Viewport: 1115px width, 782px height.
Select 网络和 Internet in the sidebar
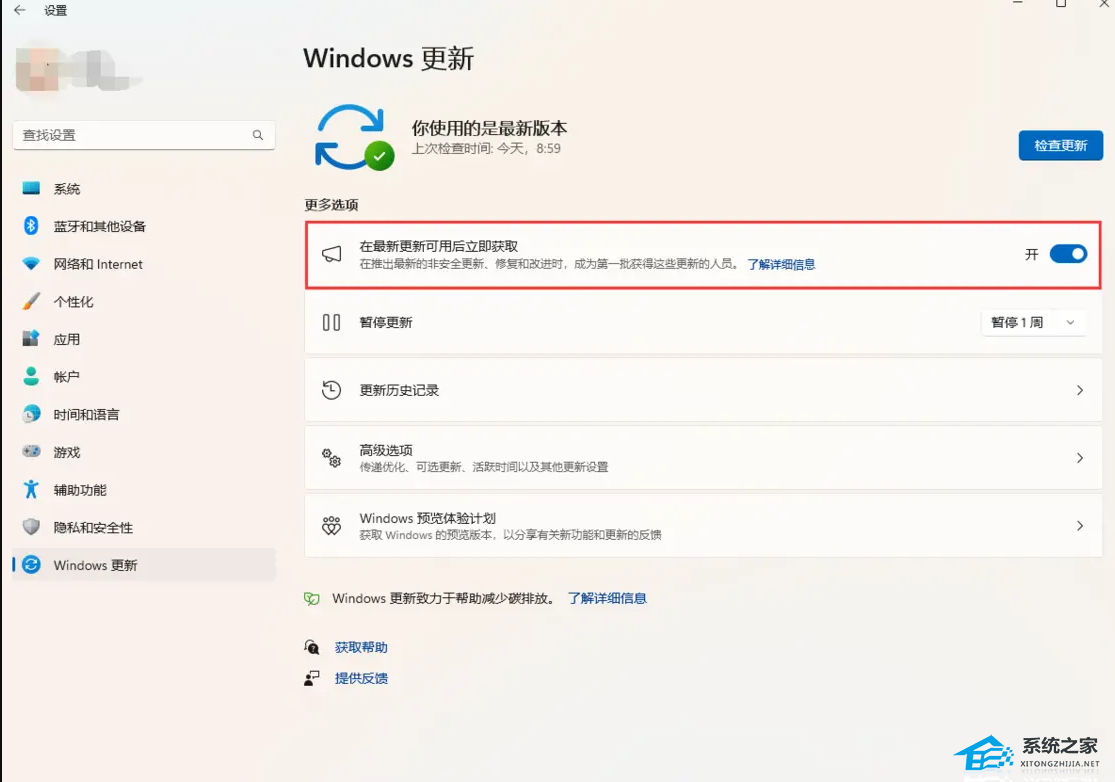144,264
